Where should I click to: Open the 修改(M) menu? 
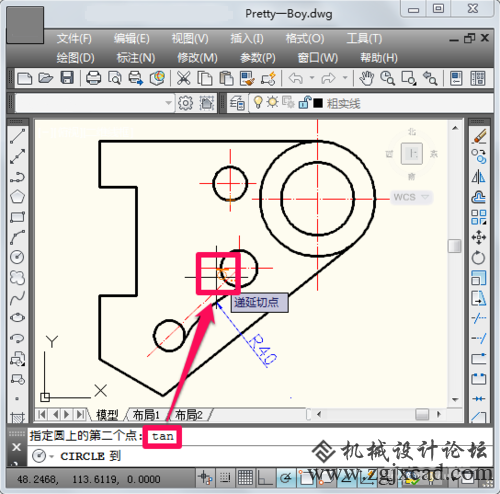click(x=197, y=58)
